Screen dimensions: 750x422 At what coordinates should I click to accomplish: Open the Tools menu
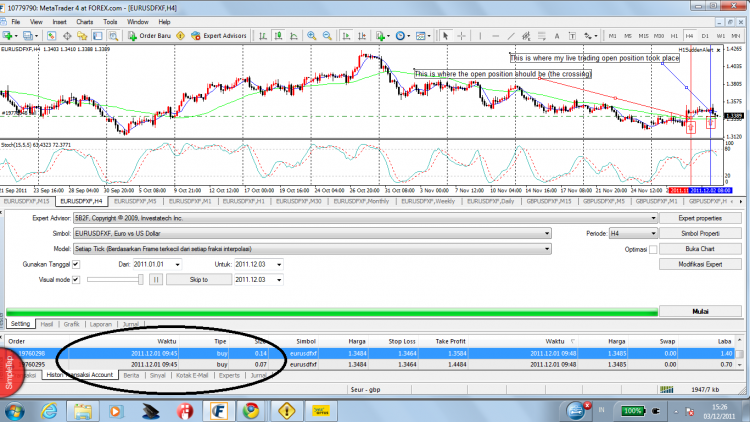110,22
